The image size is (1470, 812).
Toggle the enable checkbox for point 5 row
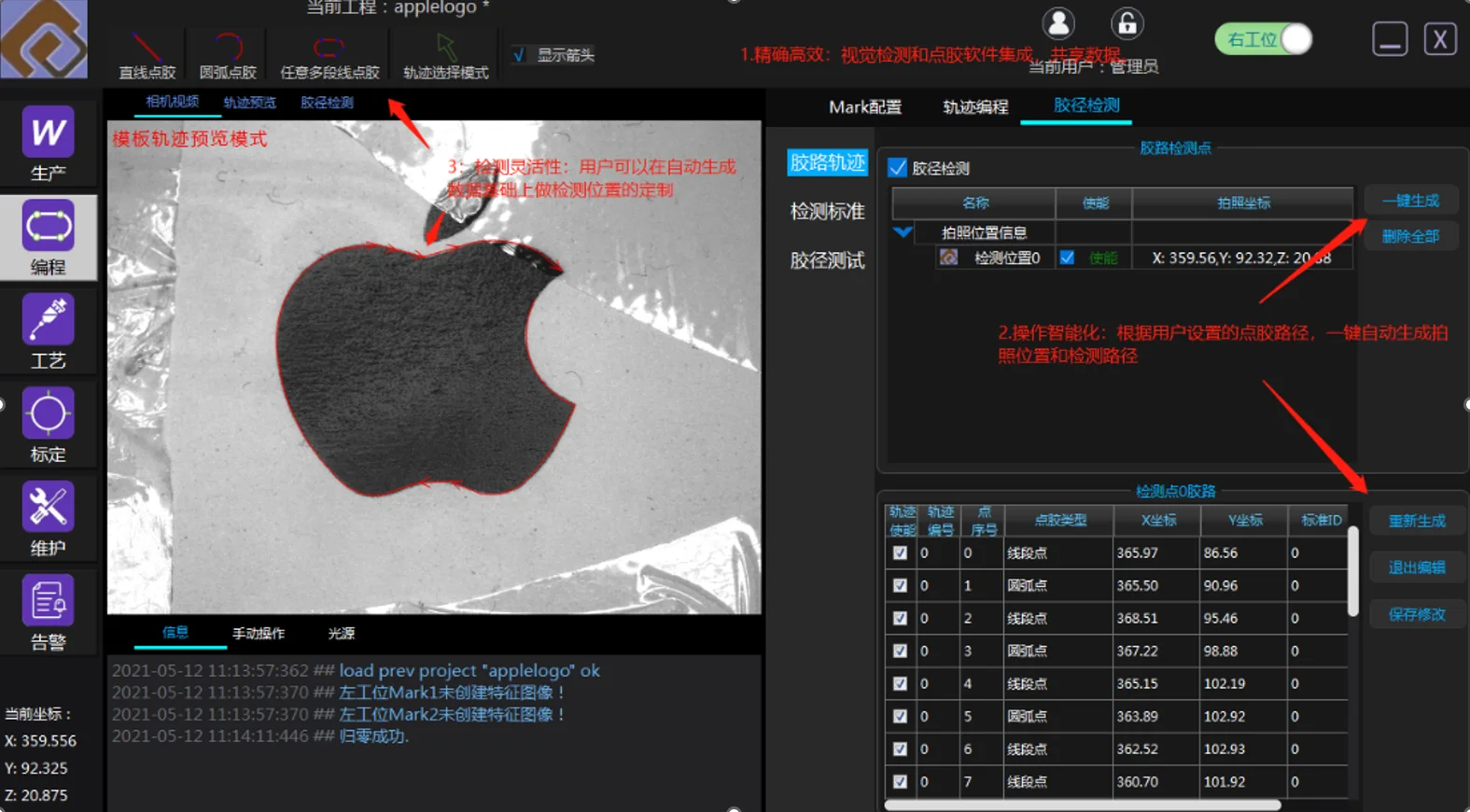(900, 716)
